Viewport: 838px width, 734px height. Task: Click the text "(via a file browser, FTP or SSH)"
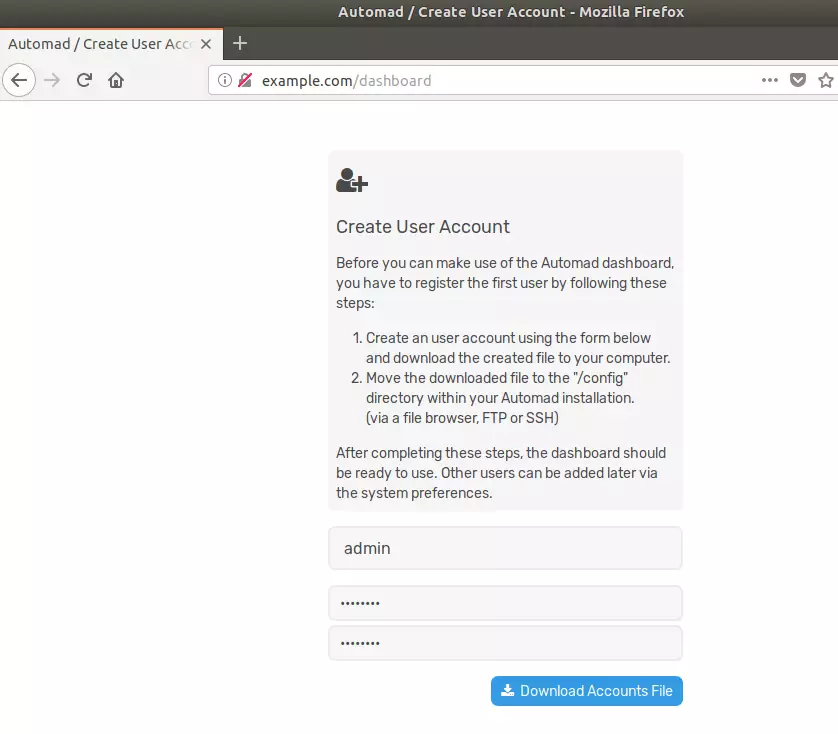[x=462, y=418]
